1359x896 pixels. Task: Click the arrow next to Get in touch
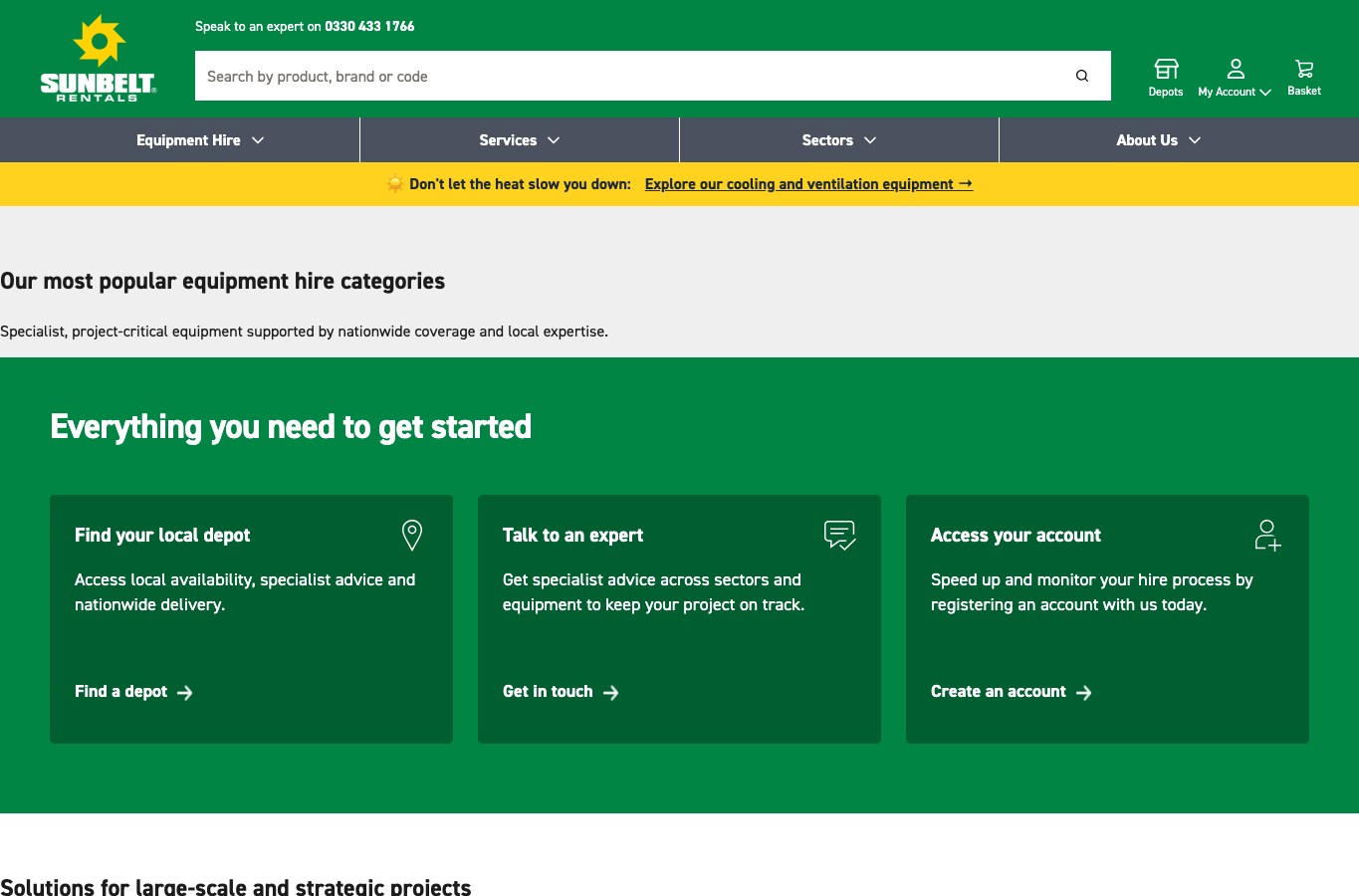coord(611,693)
